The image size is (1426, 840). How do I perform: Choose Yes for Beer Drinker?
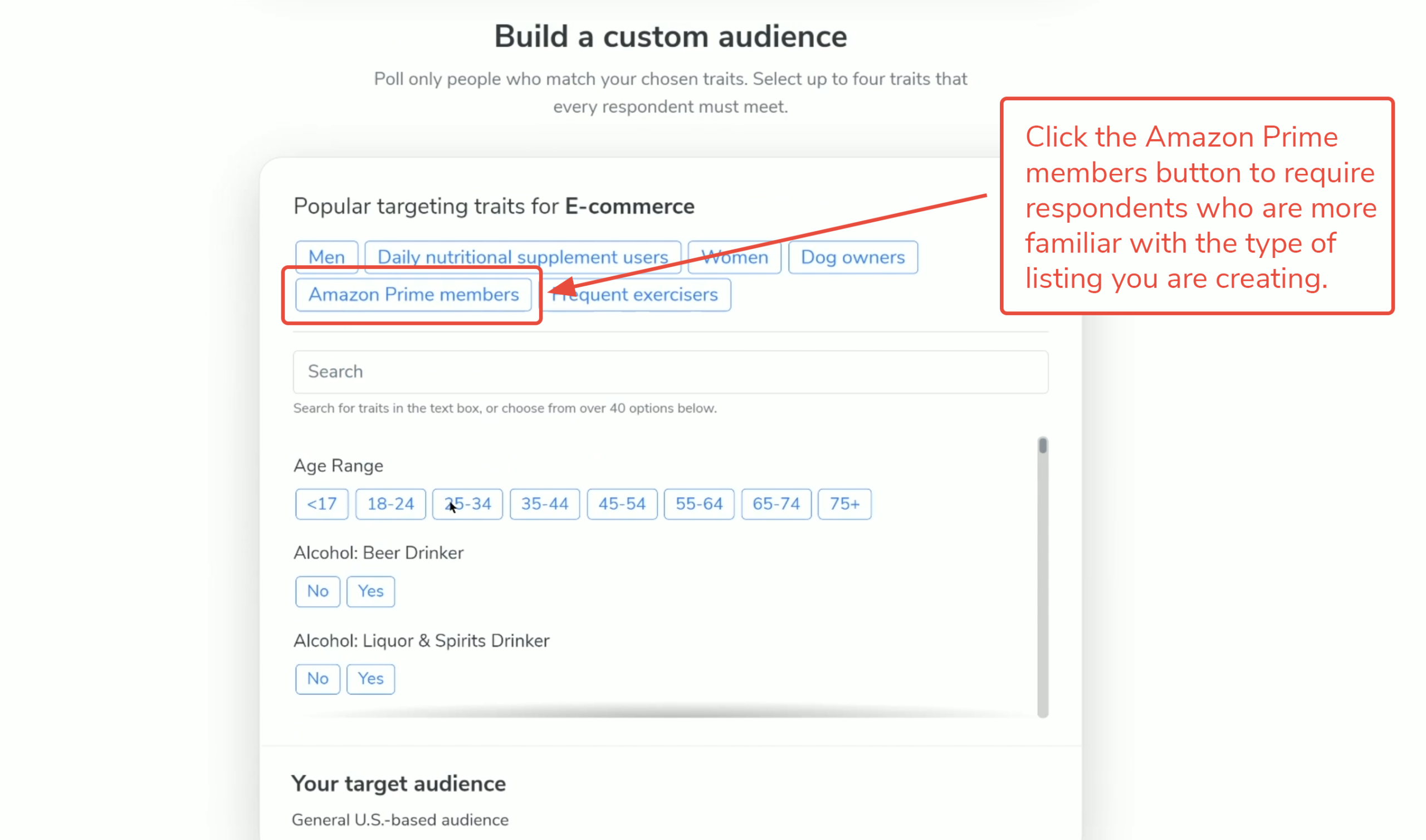pos(370,591)
